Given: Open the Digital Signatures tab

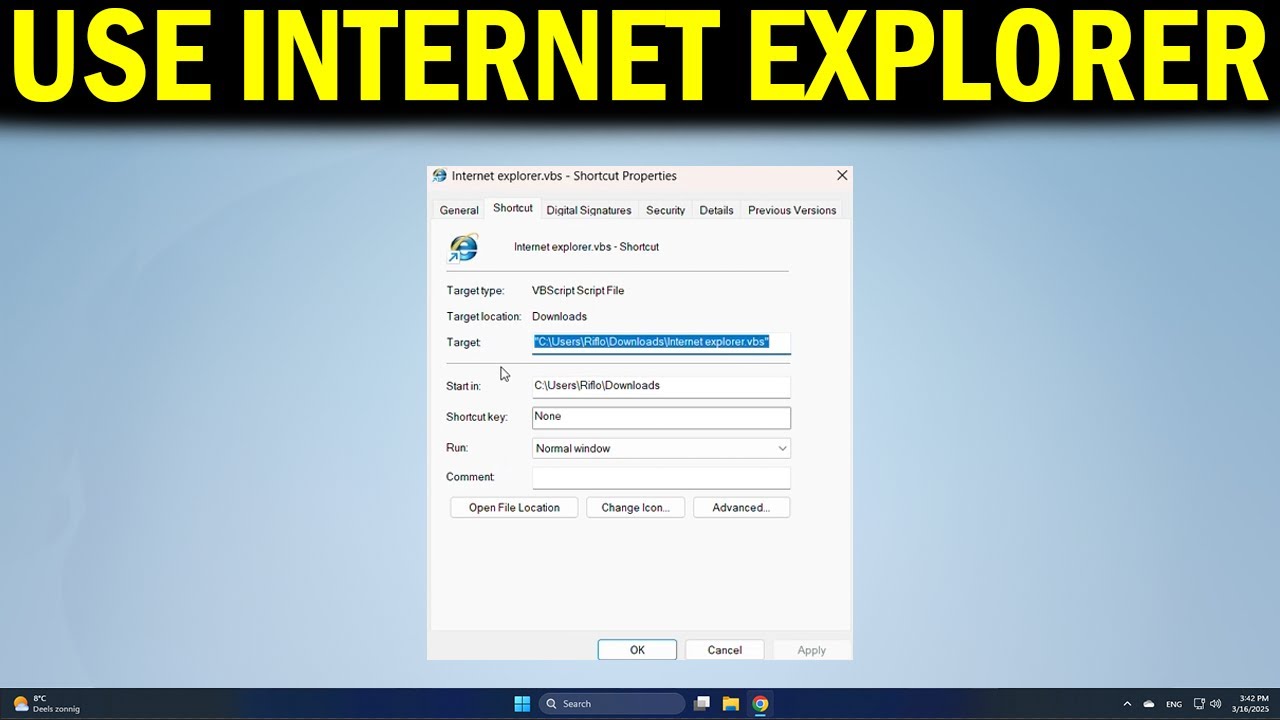Looking at the screenshot, I should (x=589, y=210).
